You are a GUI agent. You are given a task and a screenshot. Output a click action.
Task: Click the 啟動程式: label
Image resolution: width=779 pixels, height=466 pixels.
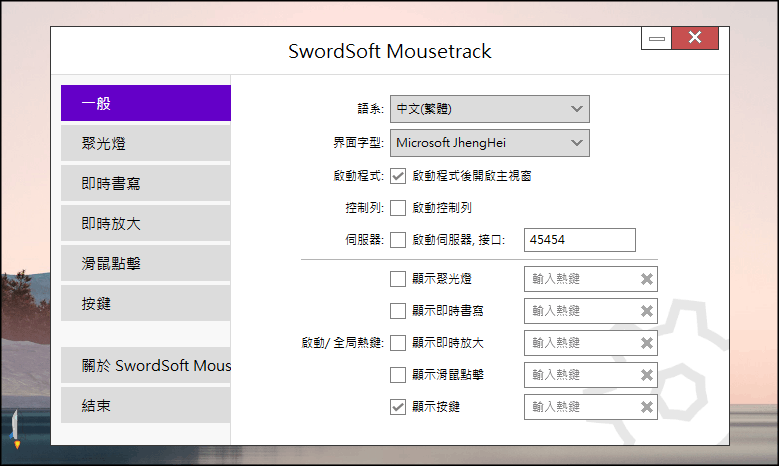tap(358, 176)
